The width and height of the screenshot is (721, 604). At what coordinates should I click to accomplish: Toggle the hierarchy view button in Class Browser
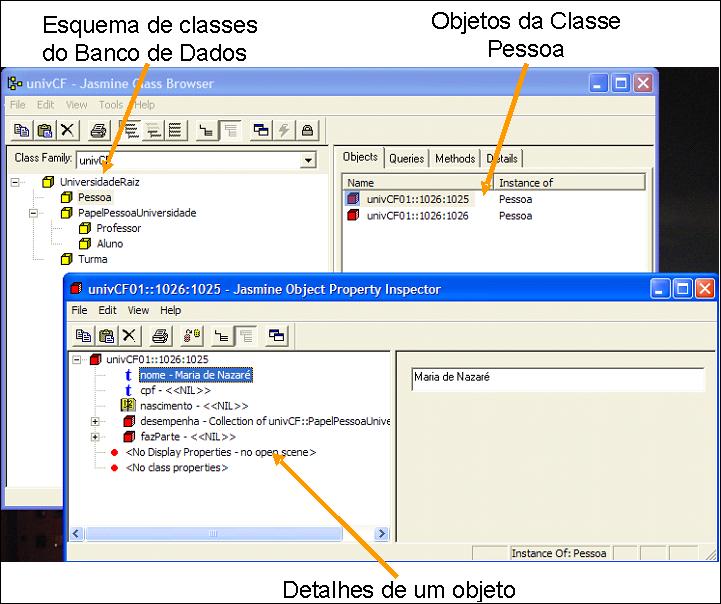207,129
